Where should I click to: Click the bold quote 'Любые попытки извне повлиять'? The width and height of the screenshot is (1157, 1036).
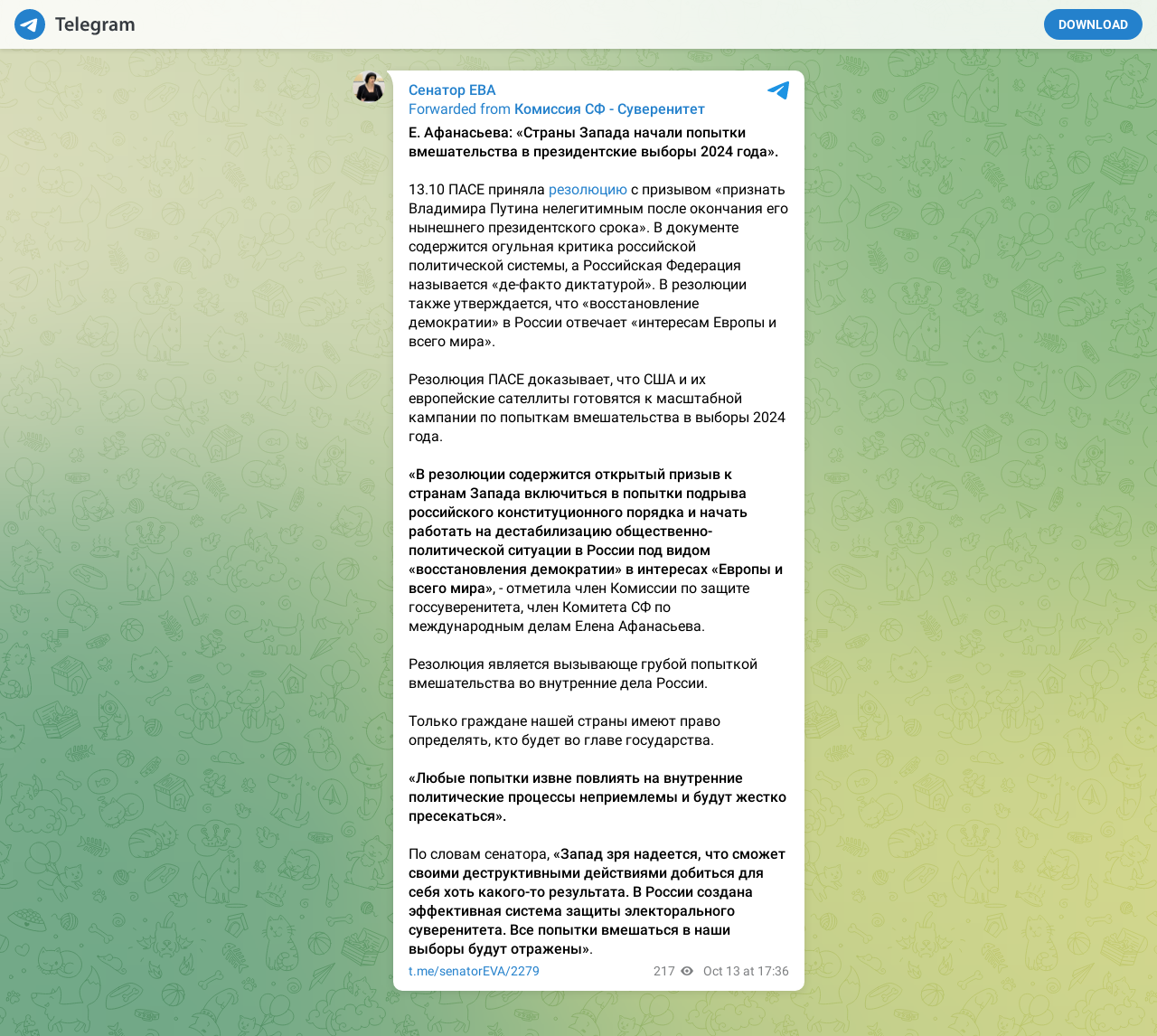pos(597,796)
